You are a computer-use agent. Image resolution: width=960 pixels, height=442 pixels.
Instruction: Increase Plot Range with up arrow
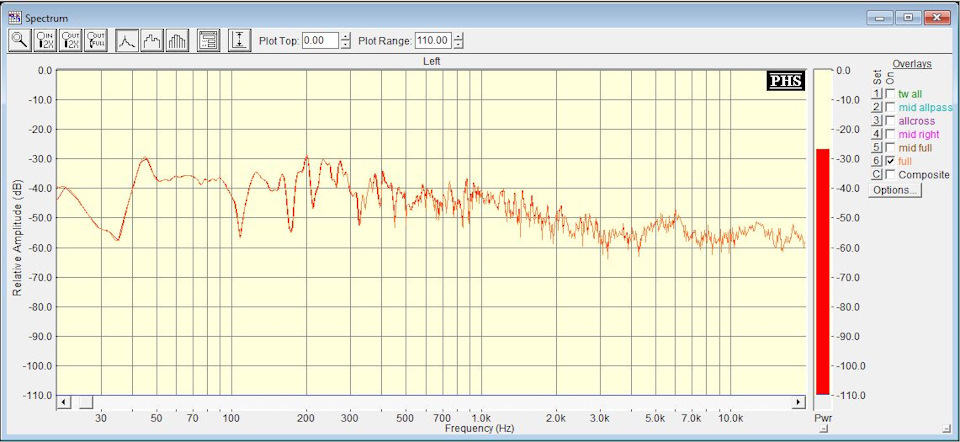coord(458,37)
